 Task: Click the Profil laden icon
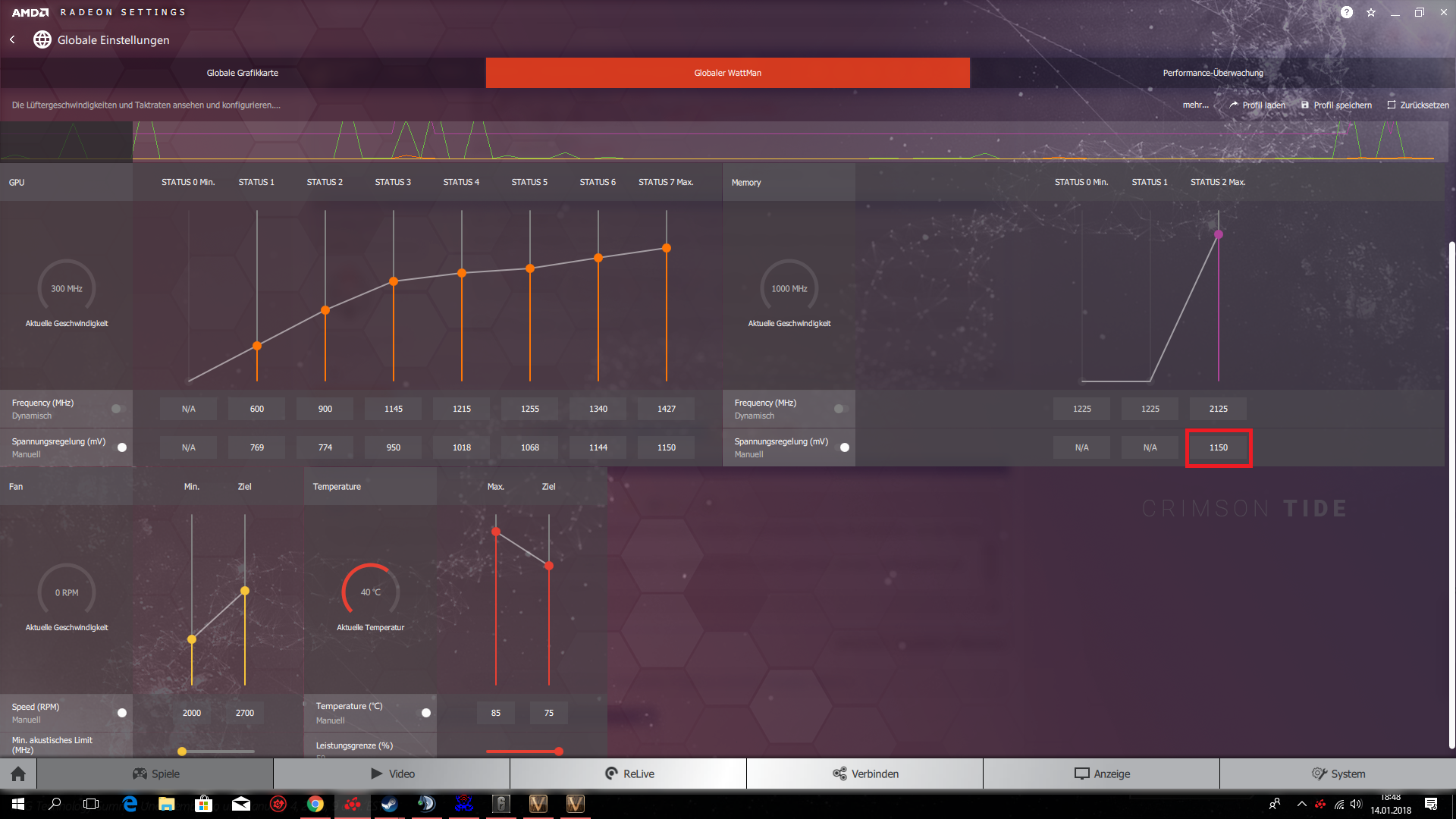1234,105
